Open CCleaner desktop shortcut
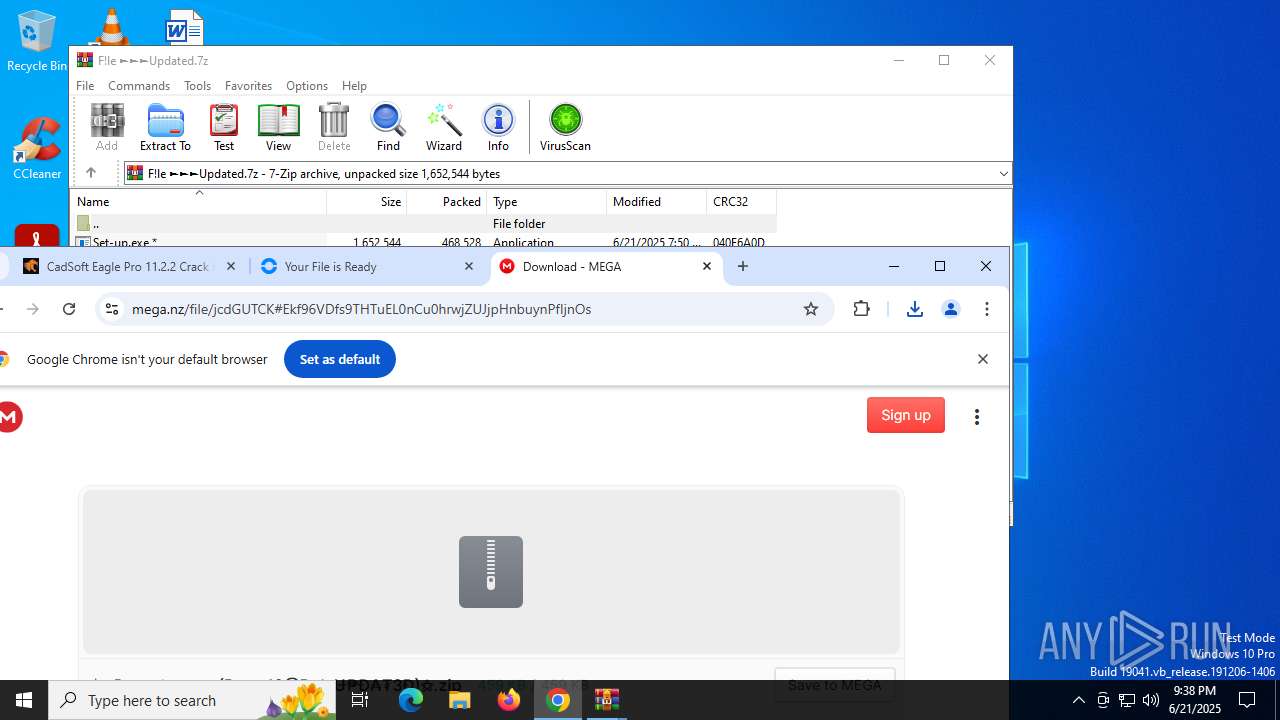Image resolution: width=1280 pixels, height=720 pixels. point(37,150)
